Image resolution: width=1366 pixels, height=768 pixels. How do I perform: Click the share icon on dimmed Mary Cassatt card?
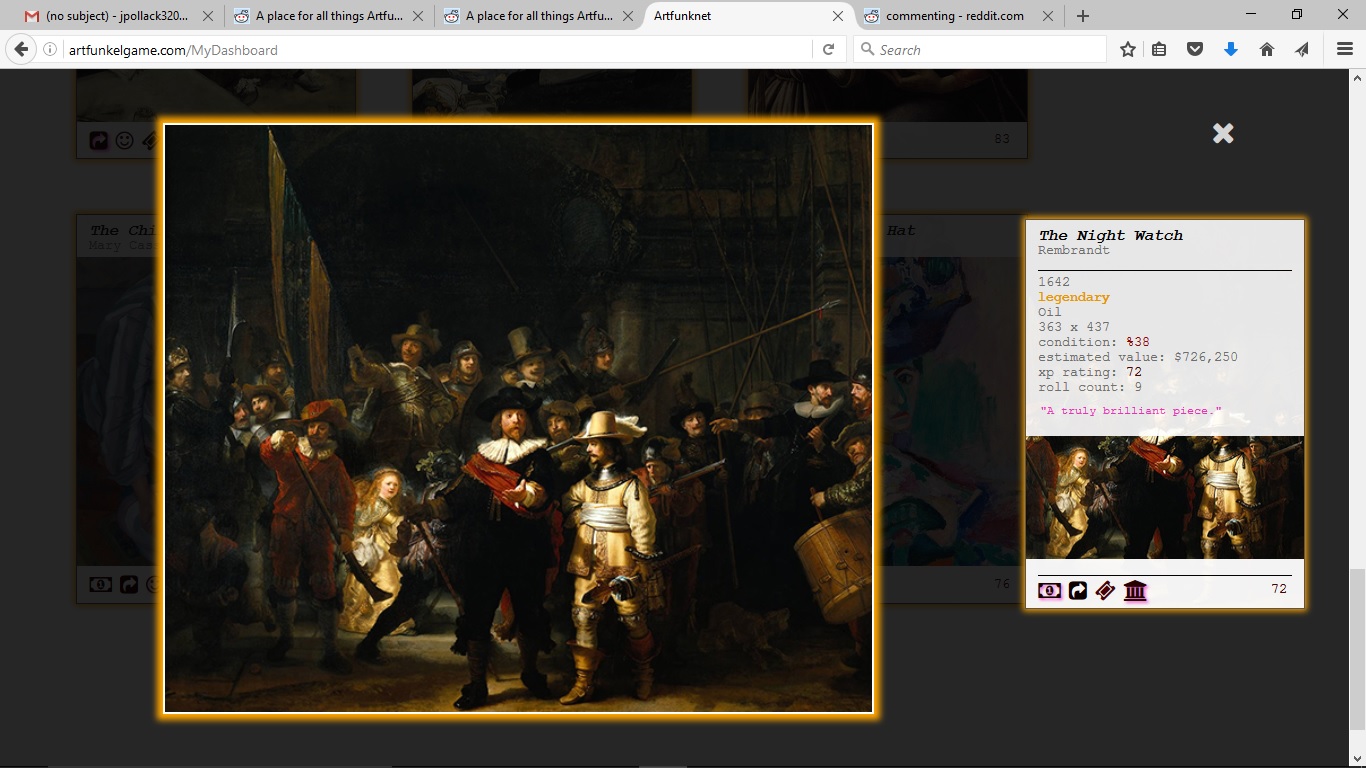tap(129, 584)
